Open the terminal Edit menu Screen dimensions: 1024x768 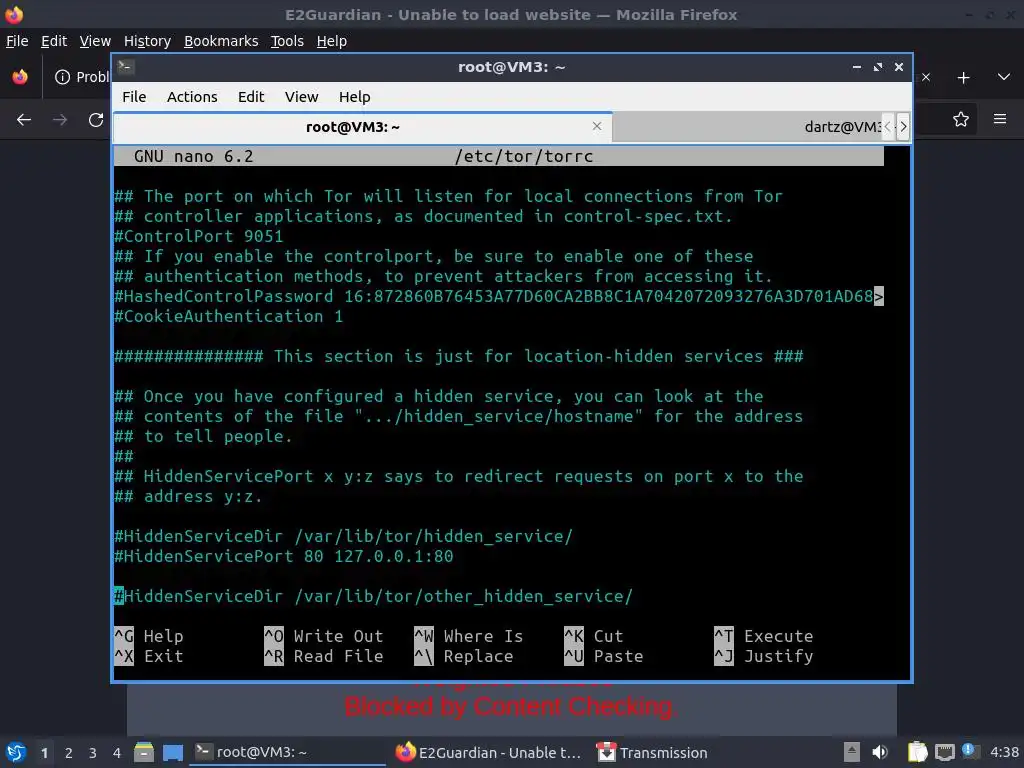[251, 97]
